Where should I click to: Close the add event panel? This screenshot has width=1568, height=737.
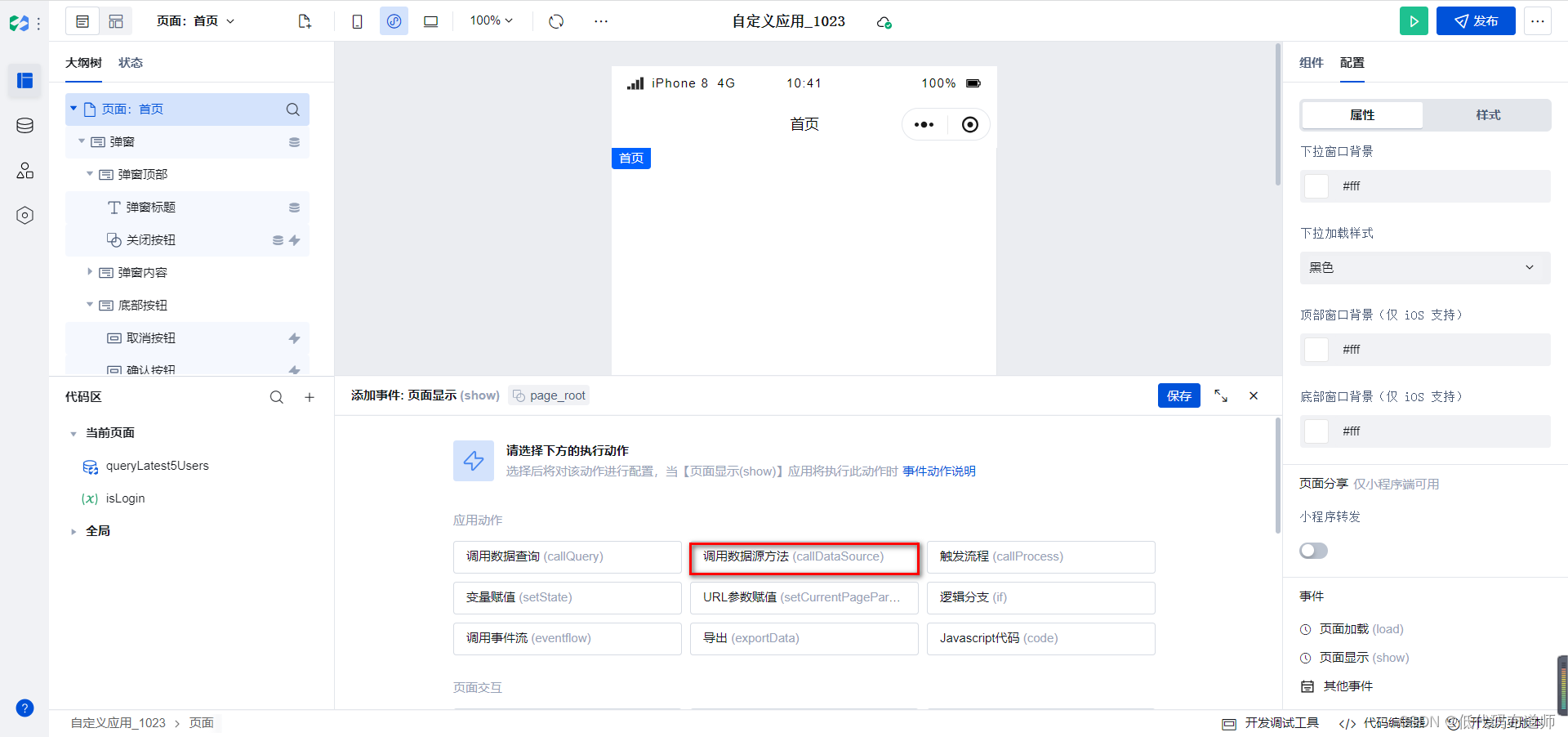click(x=1254, y=395)
